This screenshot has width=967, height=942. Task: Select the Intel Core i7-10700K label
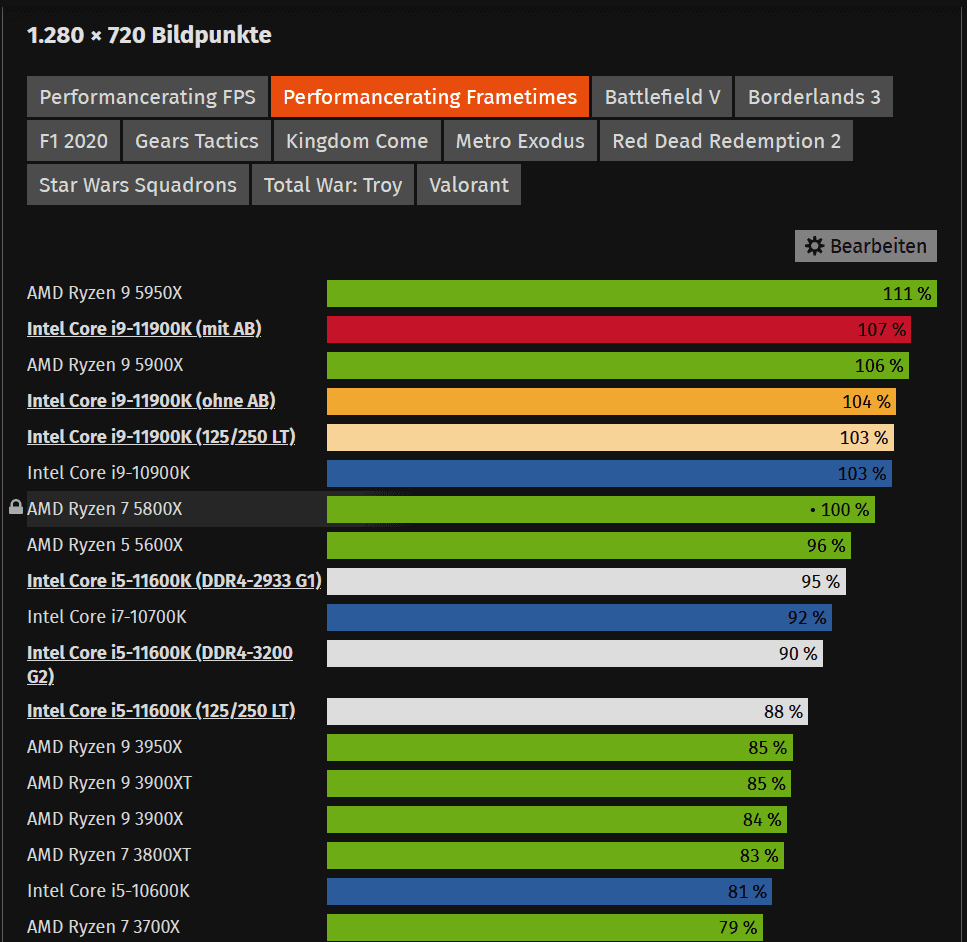click(x=107, y=617)
